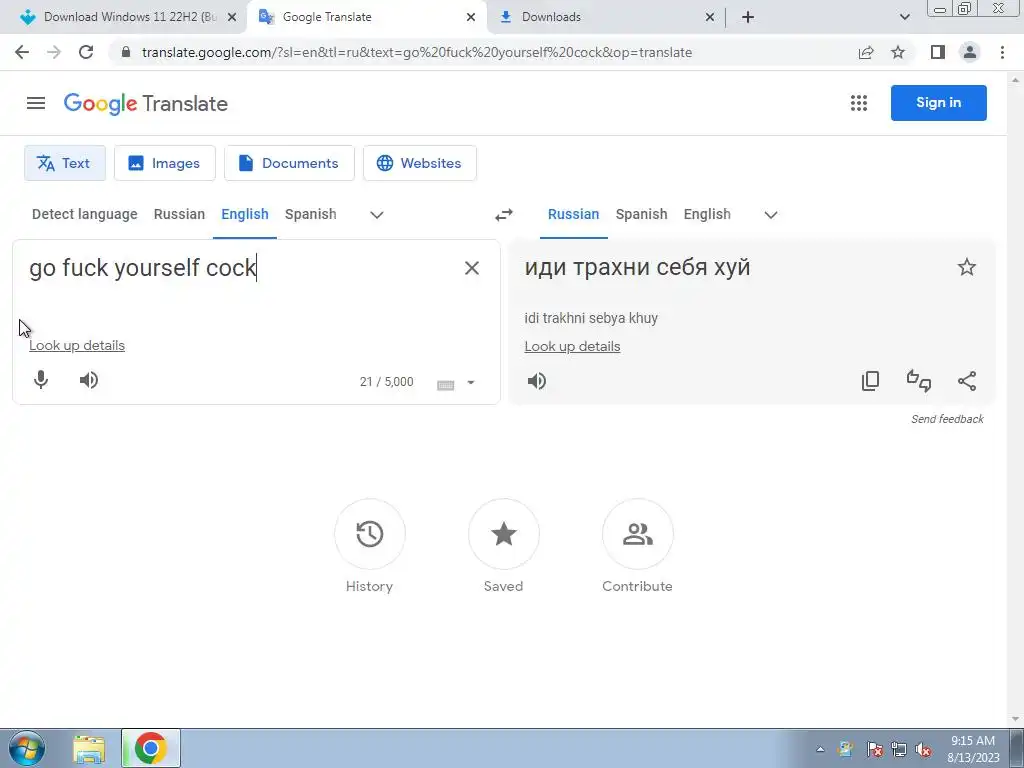Expand the target languages list
Viewport: 1024px width, 768px height.
pos(771,215)
